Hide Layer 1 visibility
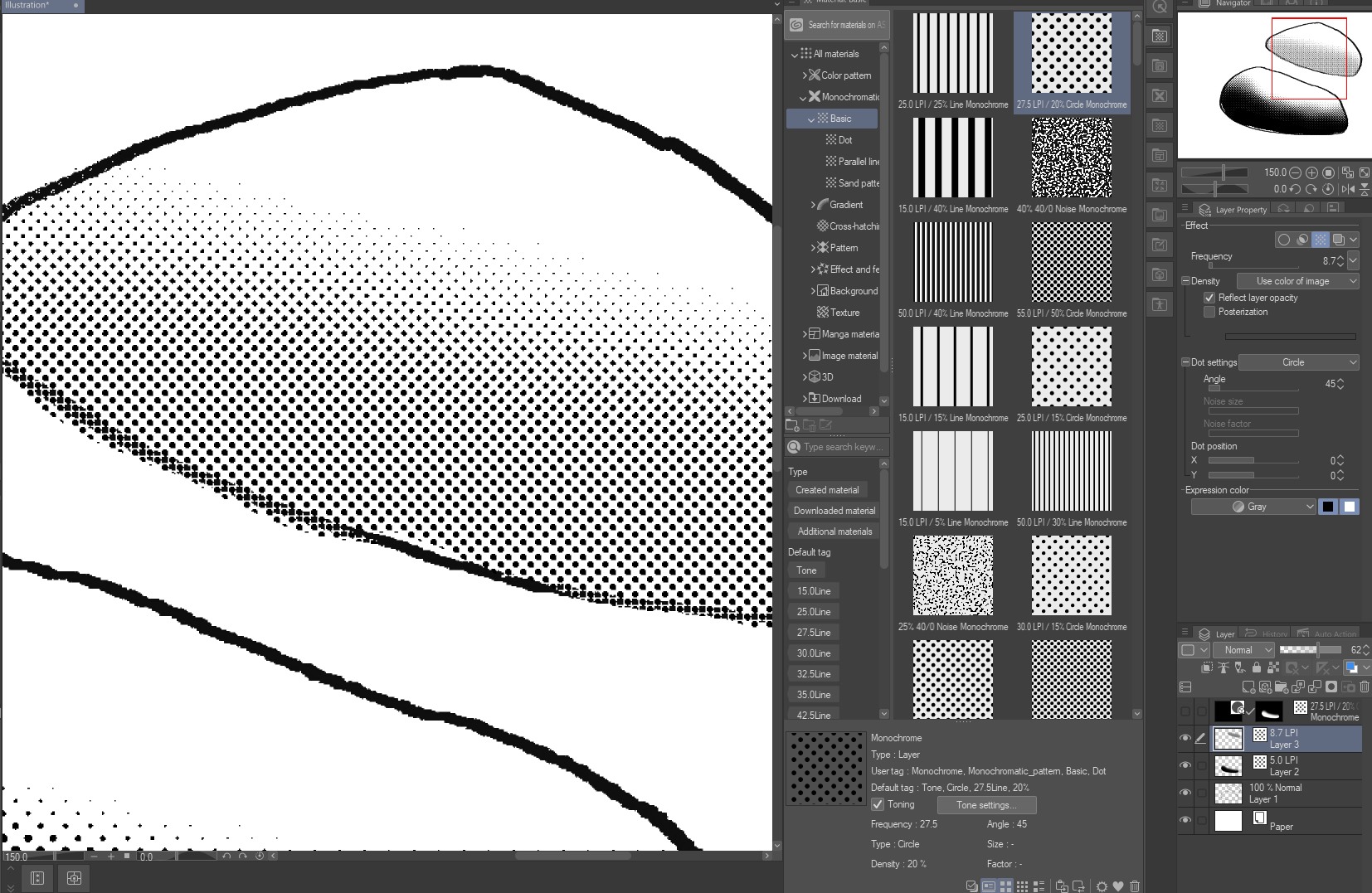 (1185, 793)
